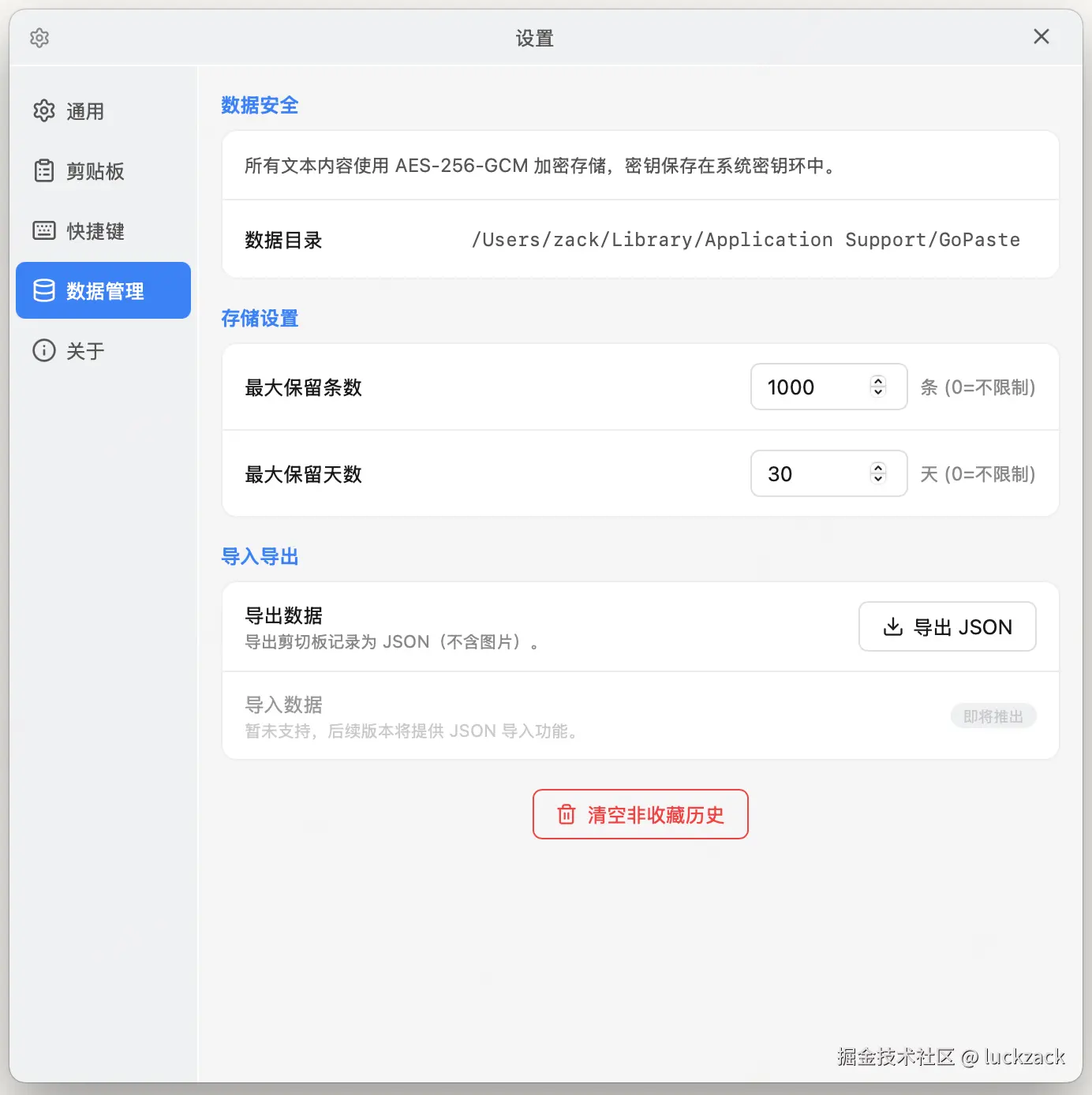Click the 最大保留天数 label

(303, 474)
